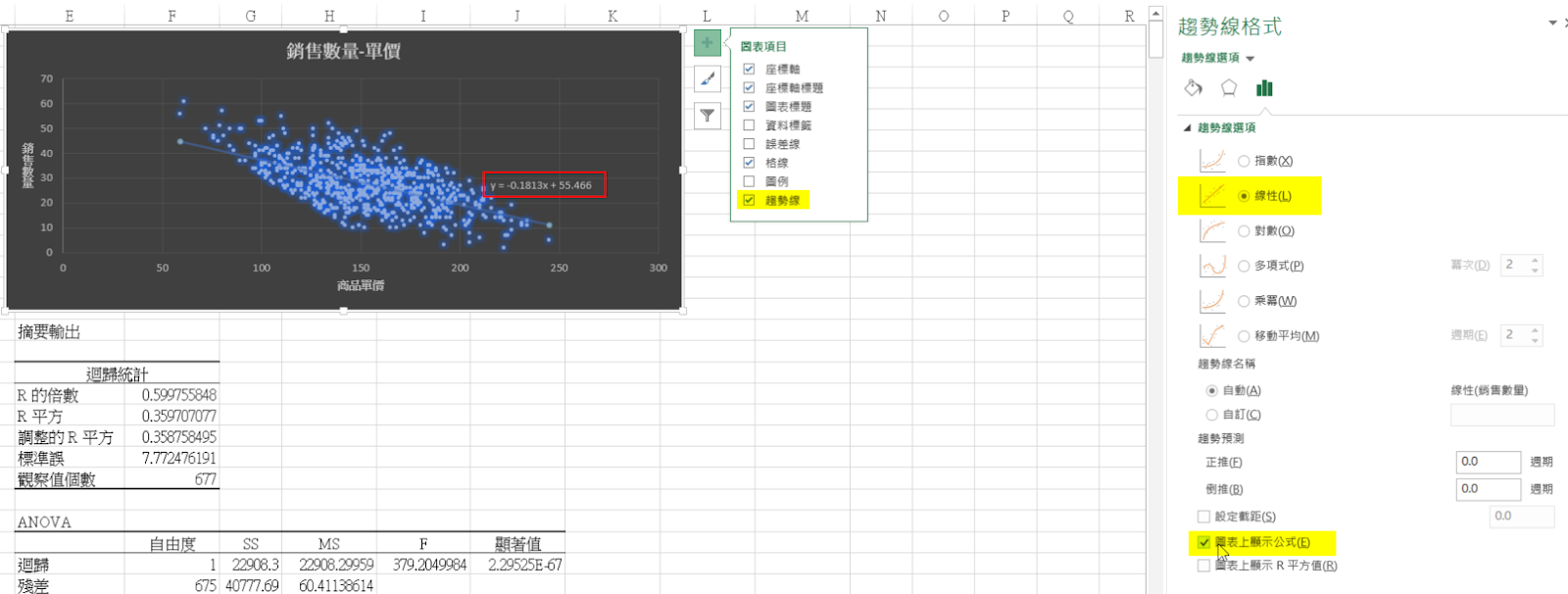Click the intercept value field
1568x594 pixels.
1522,517
